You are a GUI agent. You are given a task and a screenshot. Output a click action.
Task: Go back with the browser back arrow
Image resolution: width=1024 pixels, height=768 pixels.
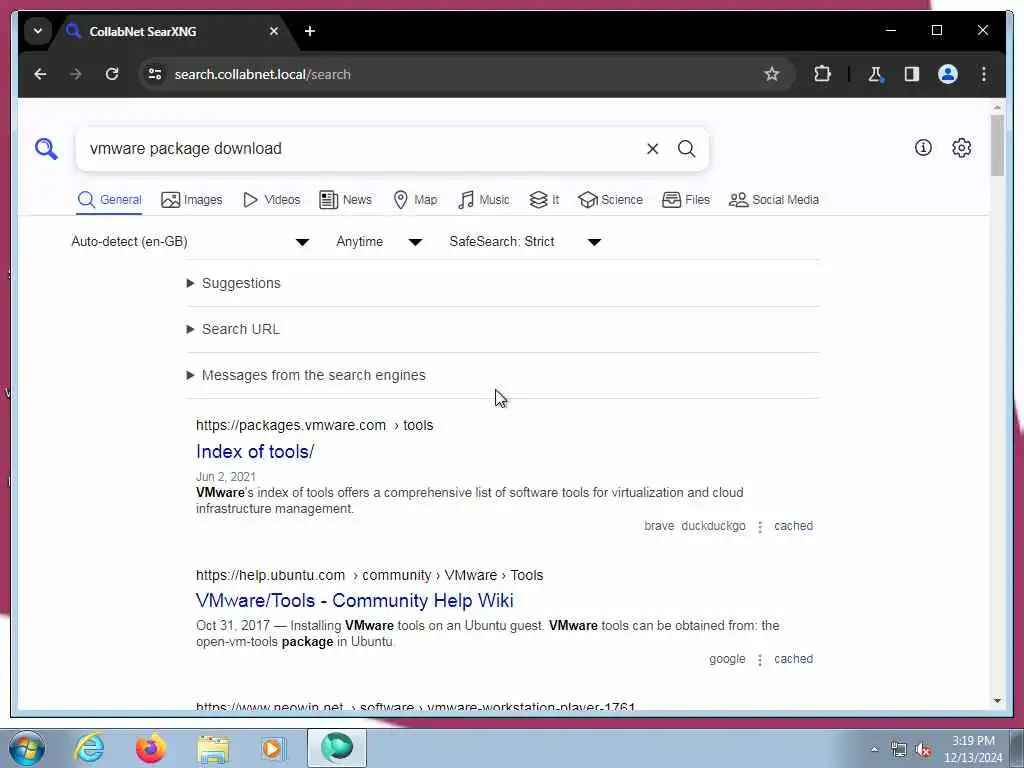pos(40,74)
